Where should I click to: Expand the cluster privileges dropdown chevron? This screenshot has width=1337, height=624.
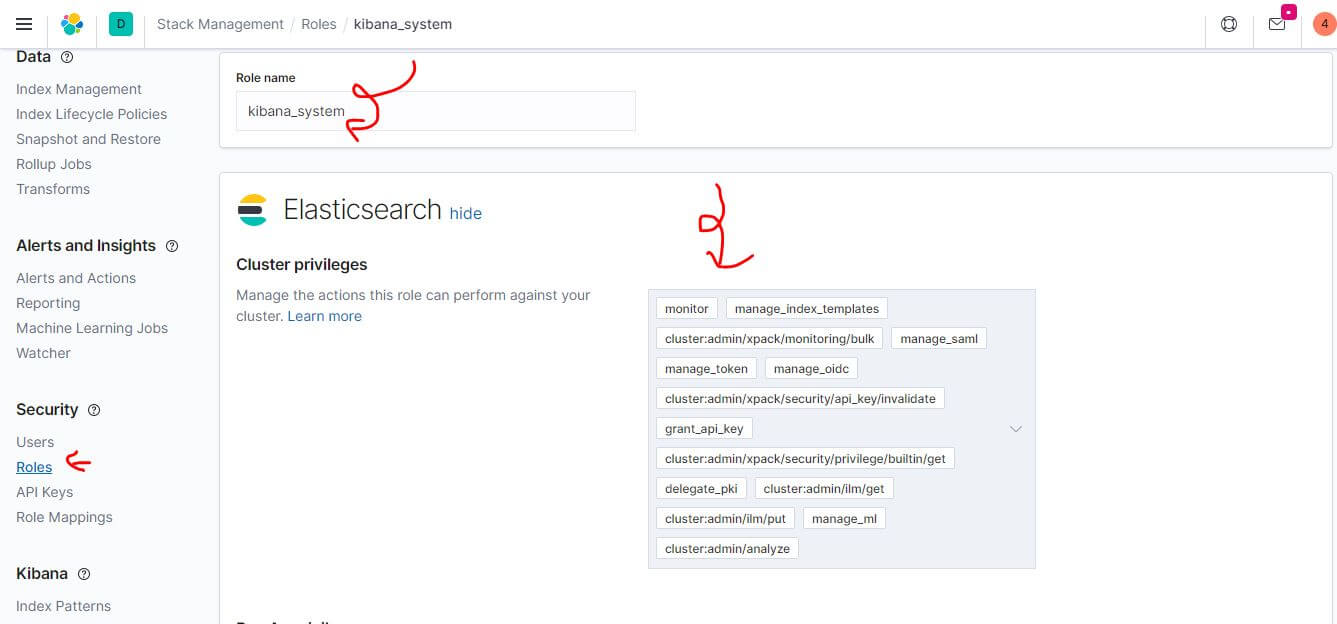(x=1016, y=428)
